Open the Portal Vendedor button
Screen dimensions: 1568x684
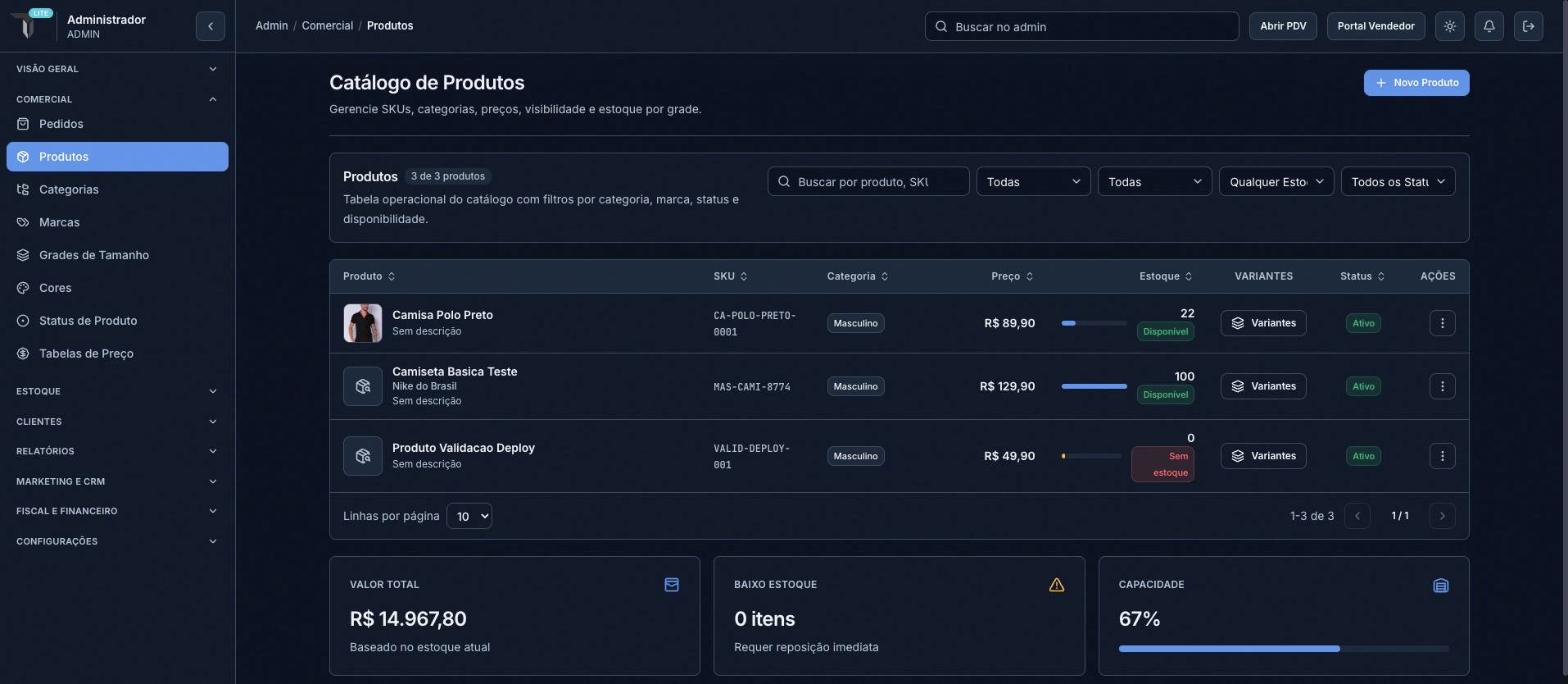click(x=1375, y=26)
